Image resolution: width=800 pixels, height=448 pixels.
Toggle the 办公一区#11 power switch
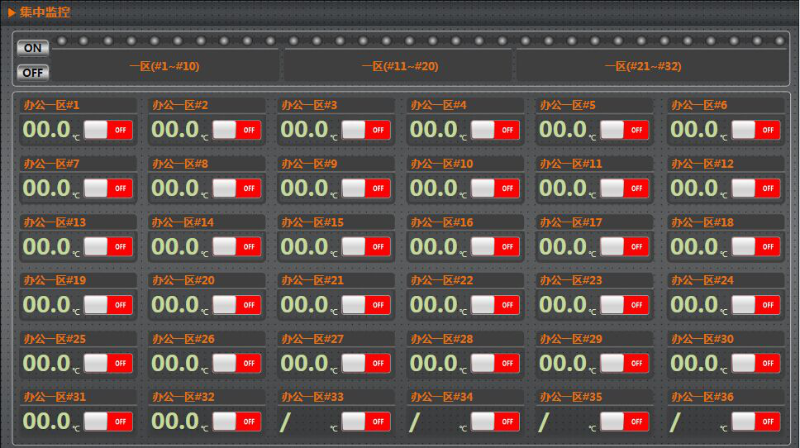pyautogui.click(x=626, y=188)
